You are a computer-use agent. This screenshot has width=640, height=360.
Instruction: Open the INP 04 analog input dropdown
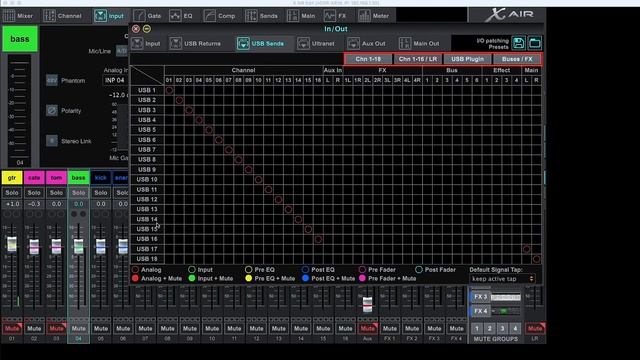point(115,80)
